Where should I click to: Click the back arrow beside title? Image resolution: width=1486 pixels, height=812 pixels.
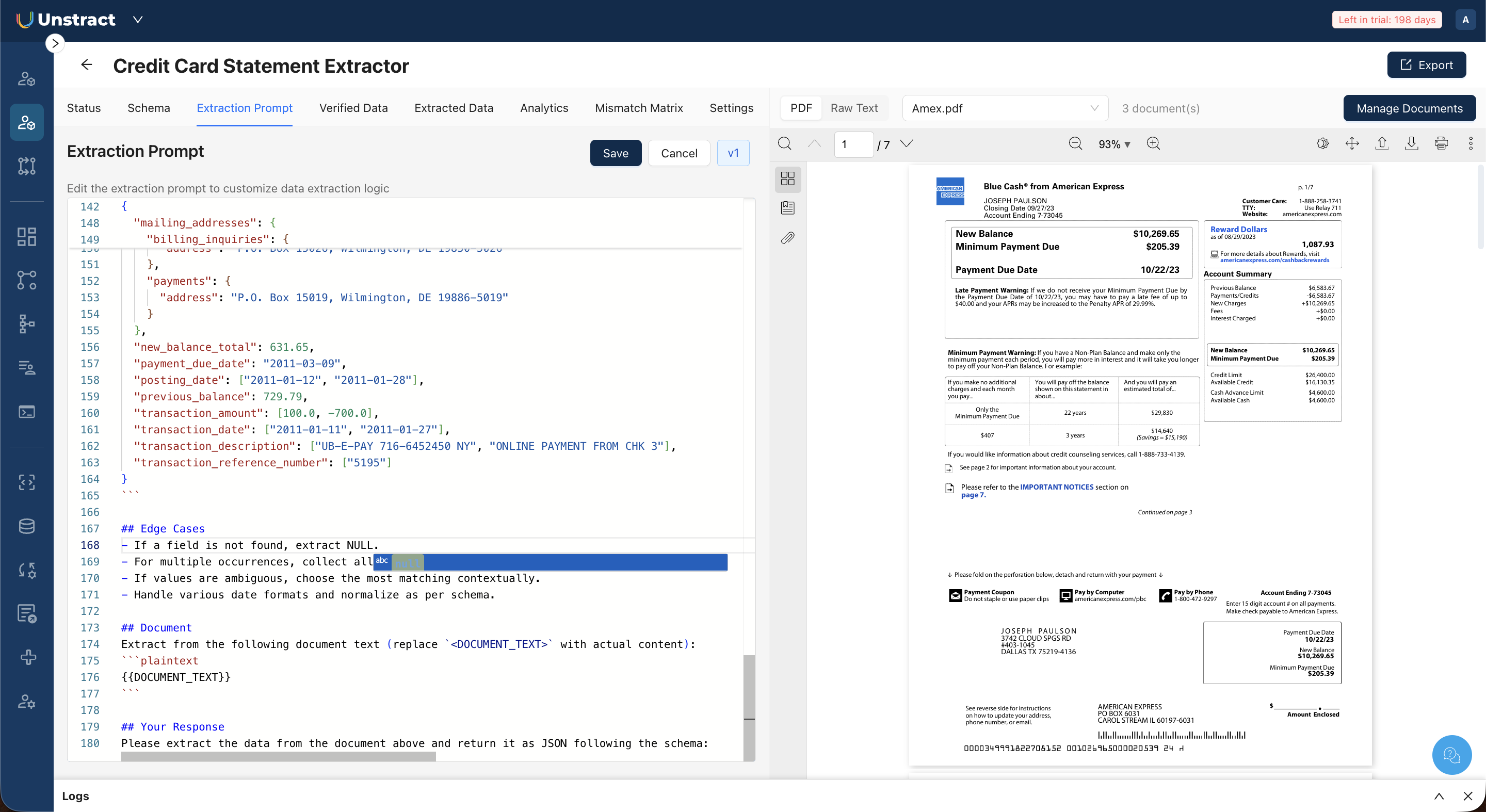point(87,64)
